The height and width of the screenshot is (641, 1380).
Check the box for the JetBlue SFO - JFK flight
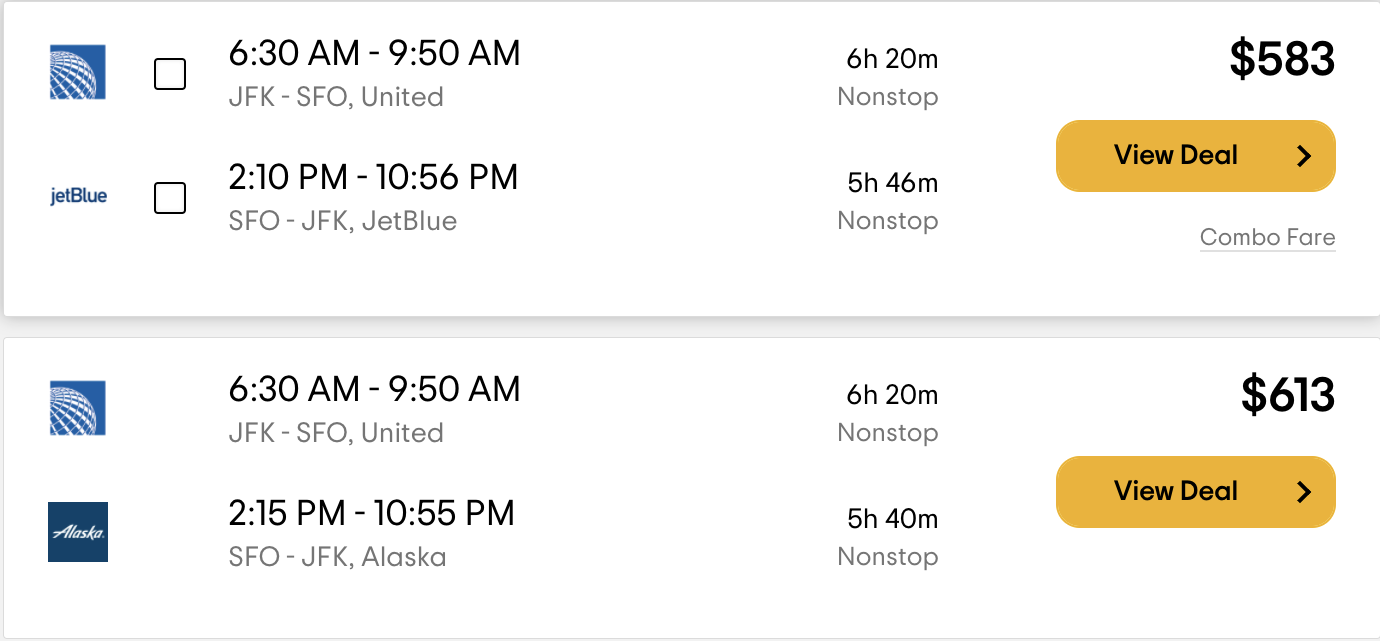170,198
